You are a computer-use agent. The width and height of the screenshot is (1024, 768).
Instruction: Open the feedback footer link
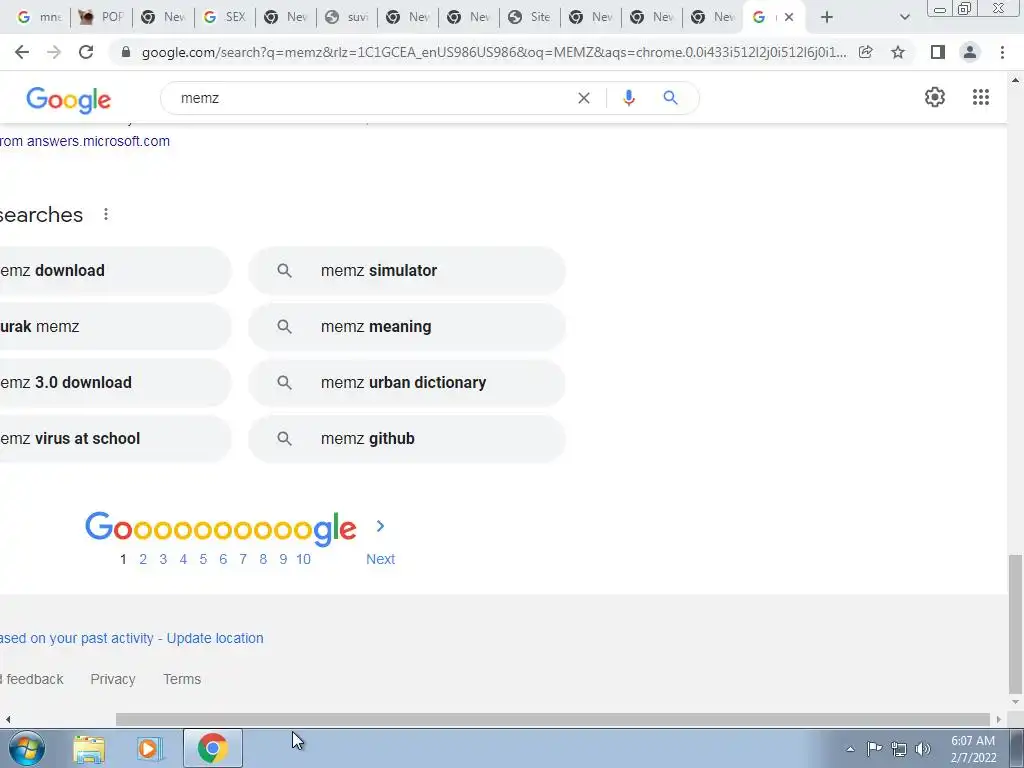coord(34,679)
